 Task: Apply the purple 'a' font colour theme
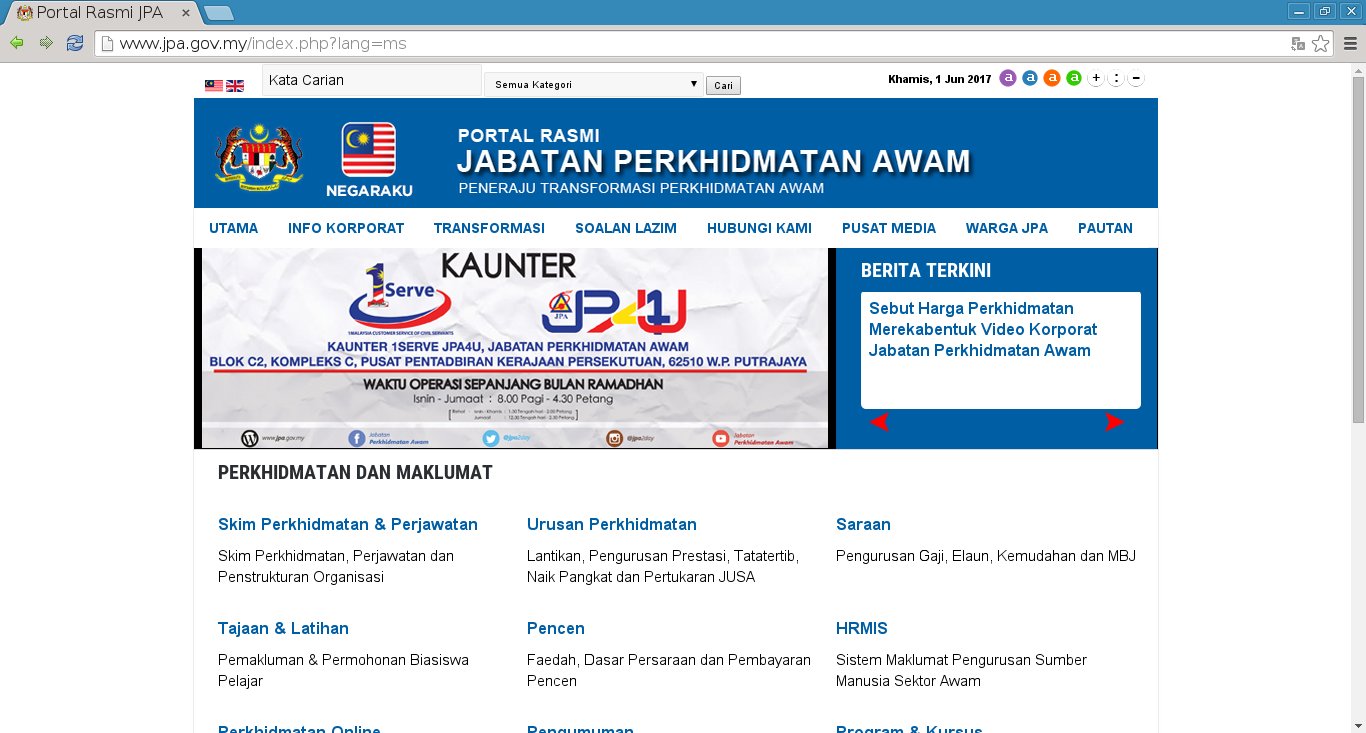click(1008, 78)
